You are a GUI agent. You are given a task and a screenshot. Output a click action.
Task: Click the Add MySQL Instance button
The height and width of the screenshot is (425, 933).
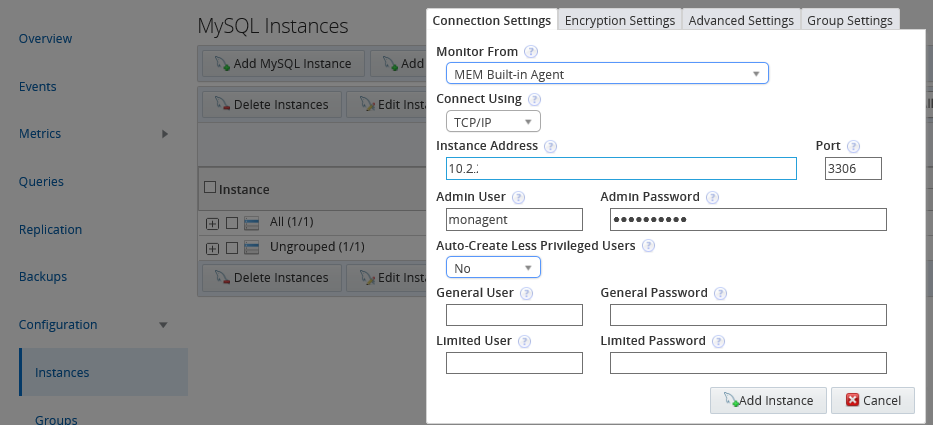click(283, 64)
